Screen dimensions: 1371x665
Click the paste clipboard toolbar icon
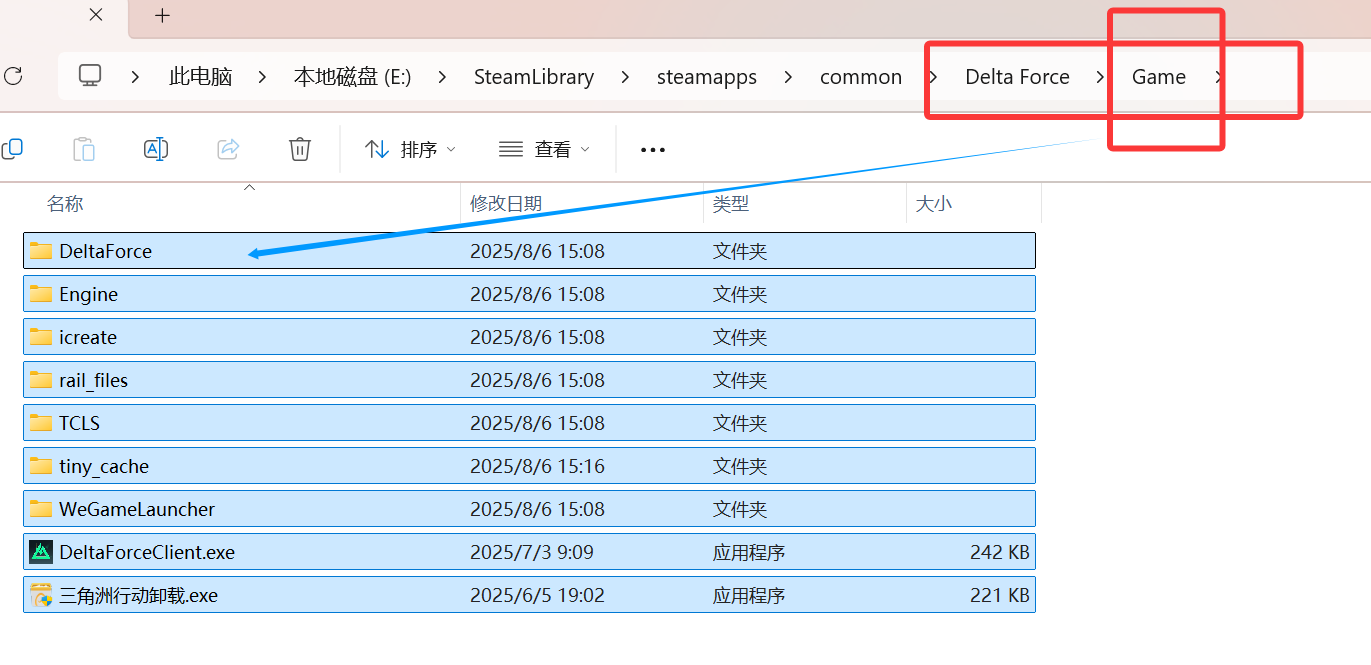pyautogui.click(x=84, y=149)
